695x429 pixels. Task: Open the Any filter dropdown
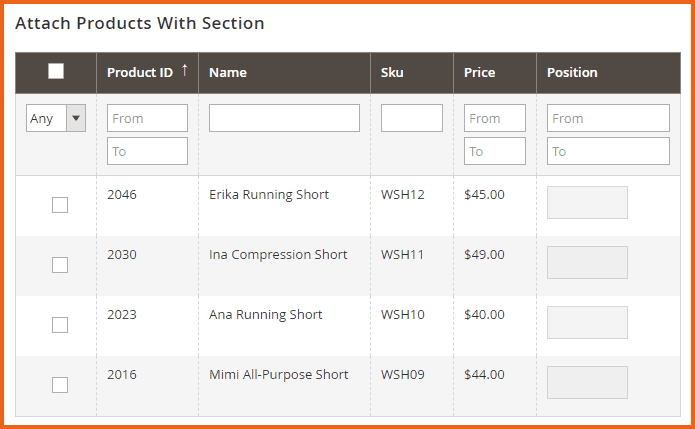(56, 119)
